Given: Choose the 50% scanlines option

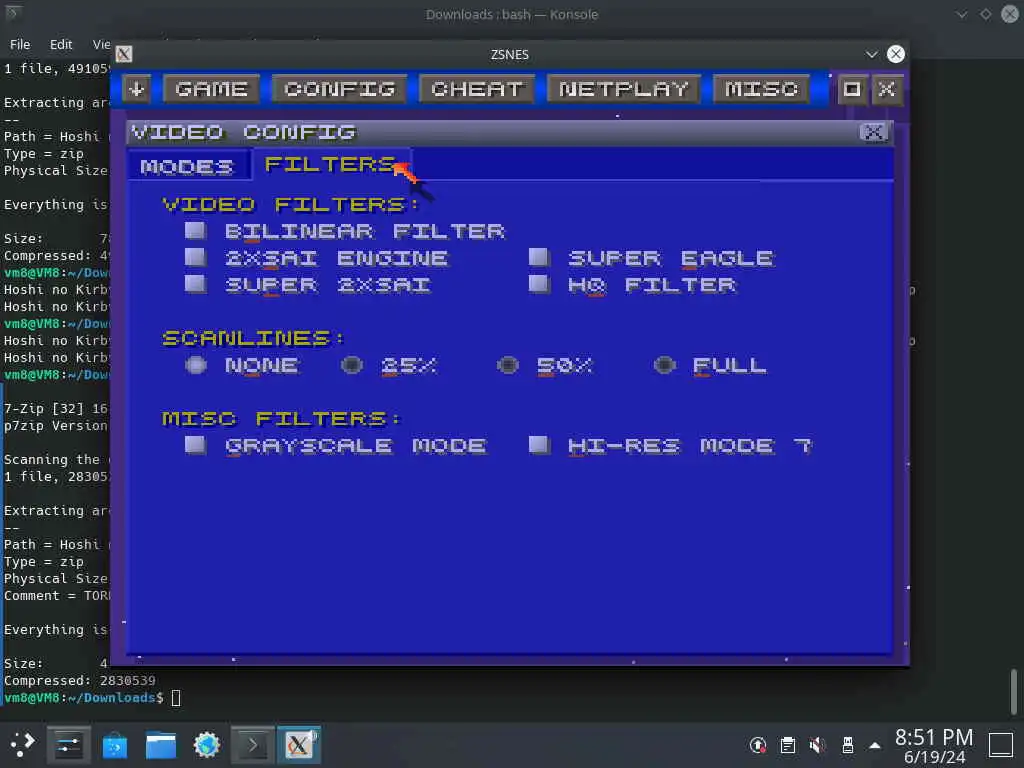Looking at the screenshot, I should (508, 365).
